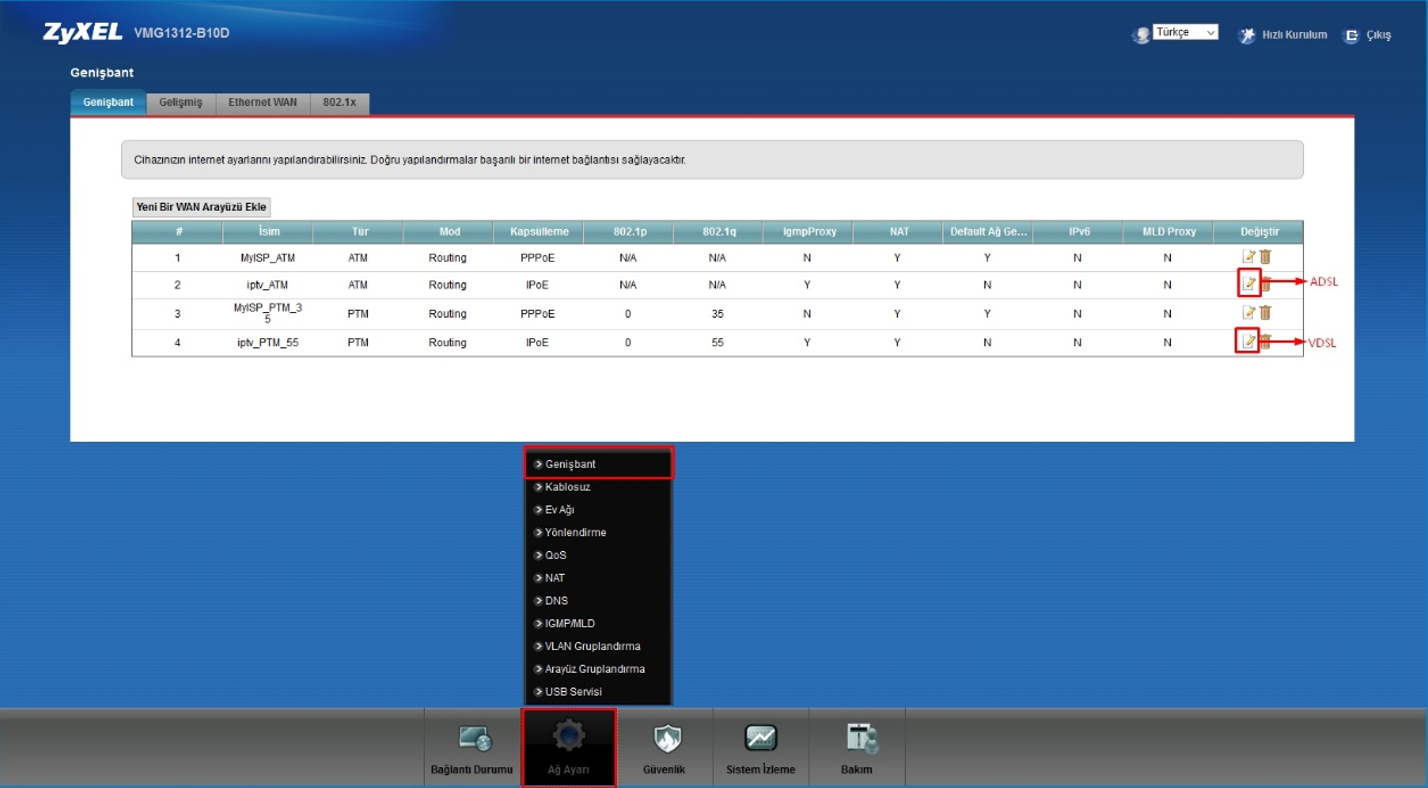Click the Default Ağ Ge... column header
This screenshot has height=788, width=1428.
pyautogui.click(x=988, y=232)
